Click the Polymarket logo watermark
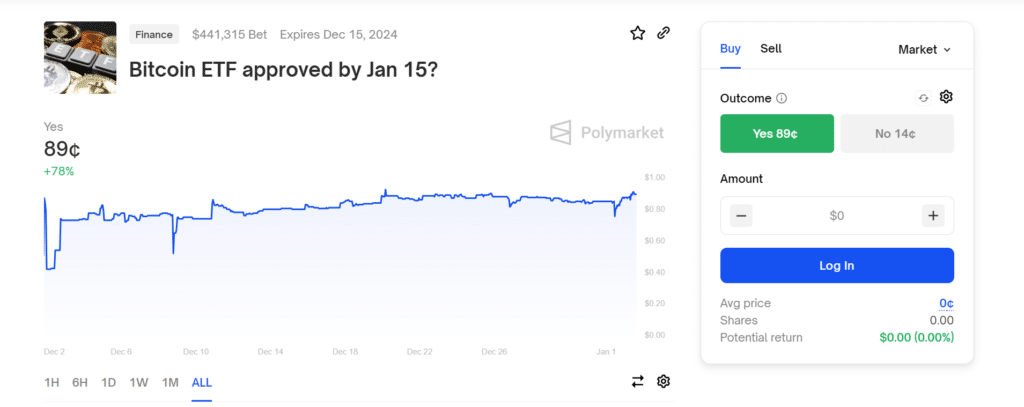Image resolution: width=1024 pixels, height=407 pixels. (607, 133)
